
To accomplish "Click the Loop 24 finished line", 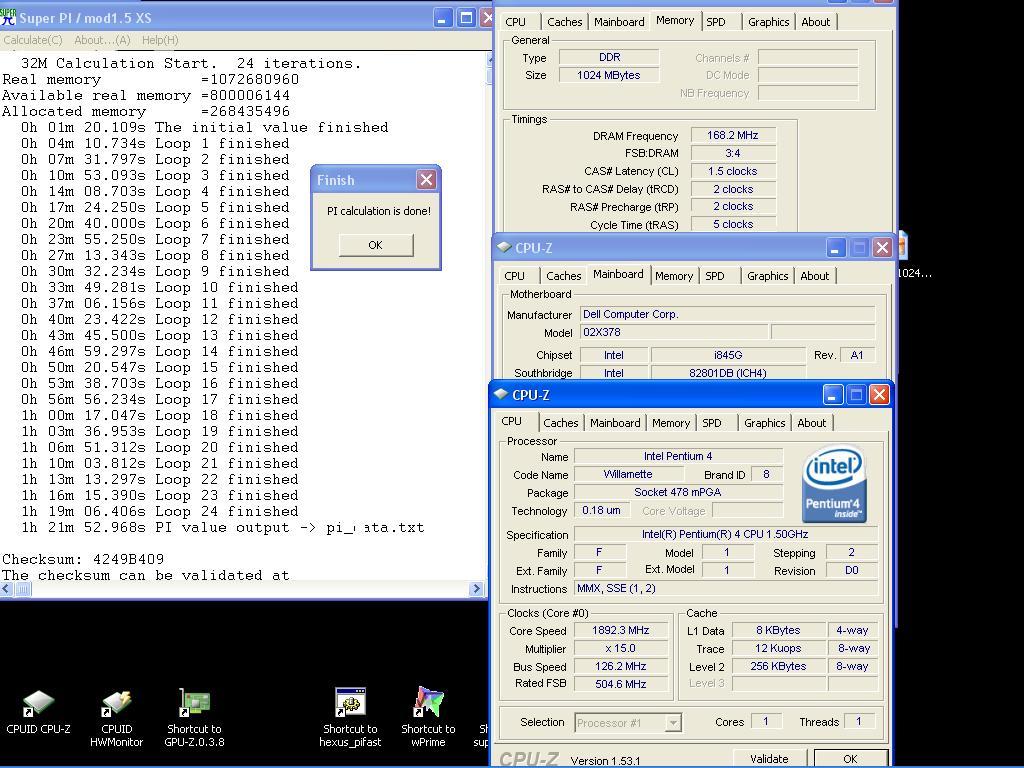I will coord(159,511).
